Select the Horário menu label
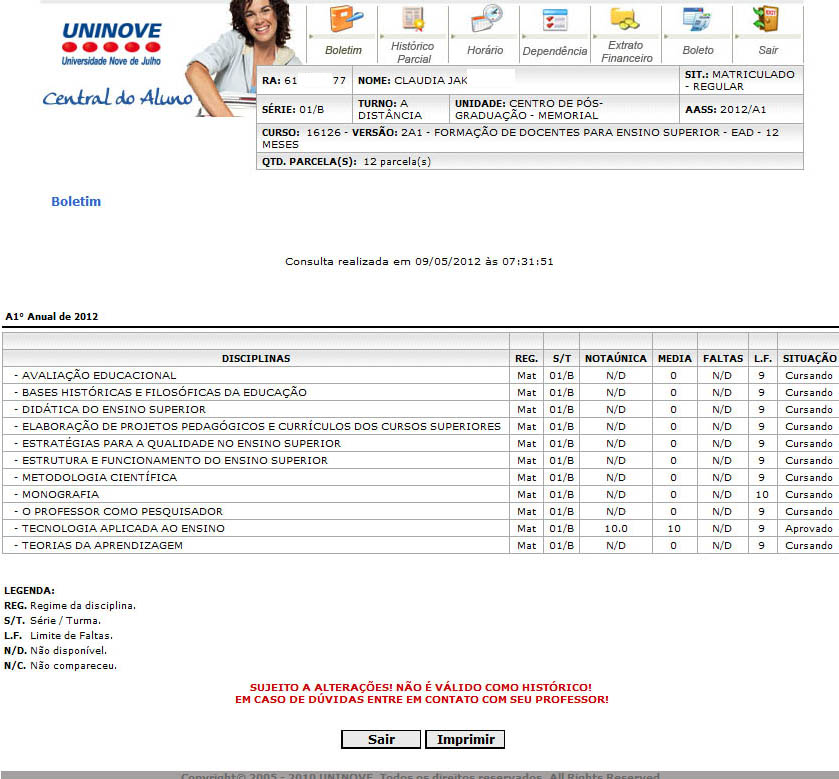This screenshot has width=839, height=779. coord(485,50)
